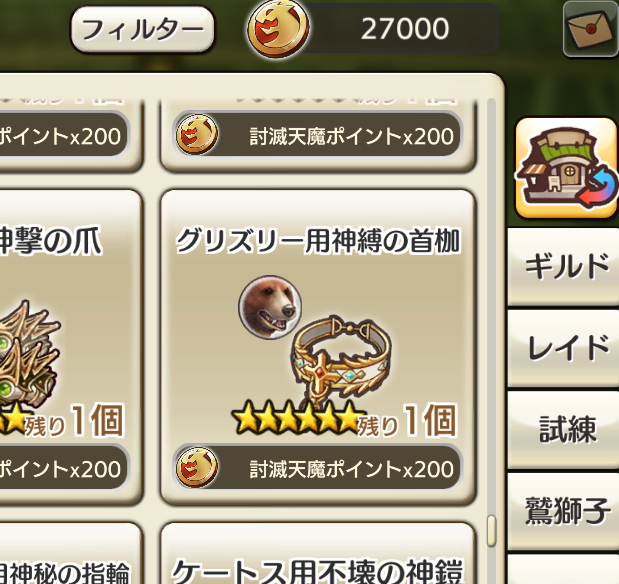
Task: Select the 試練 tab
Action: point(567,429)
